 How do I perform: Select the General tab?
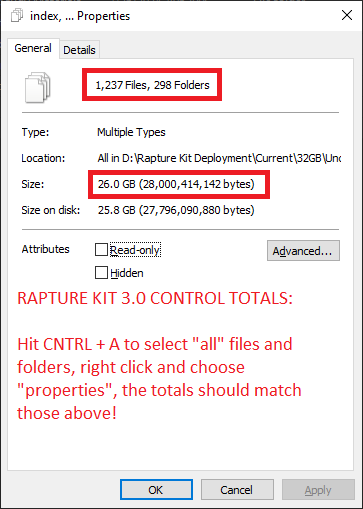(33, 48)
